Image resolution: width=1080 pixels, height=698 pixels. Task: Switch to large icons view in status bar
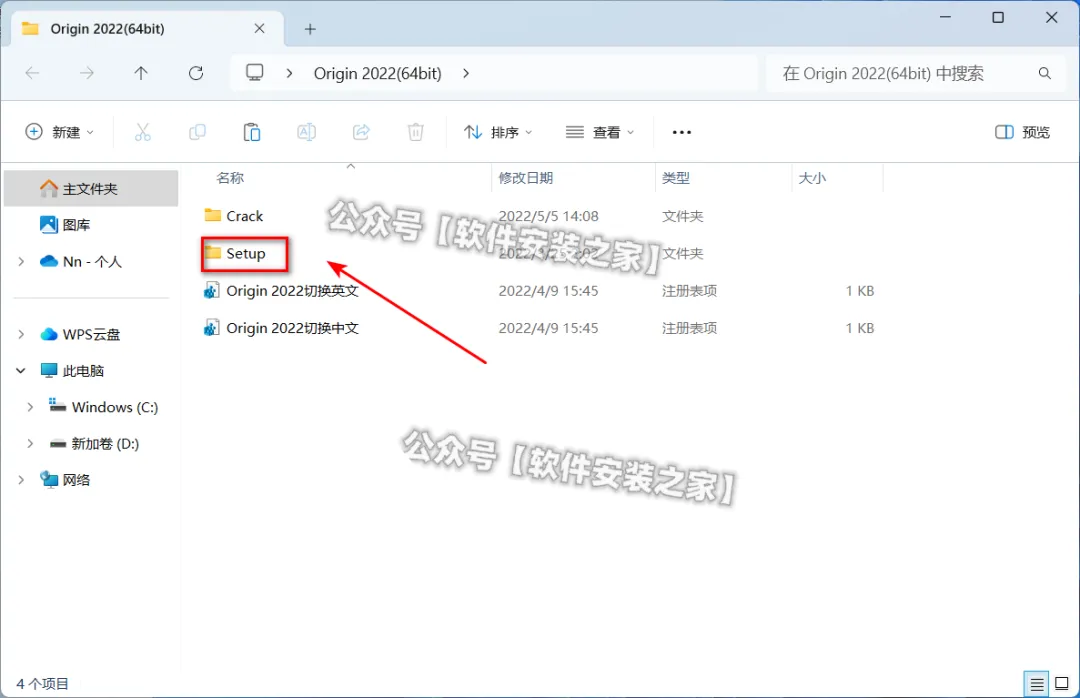tap(1062, 684)
